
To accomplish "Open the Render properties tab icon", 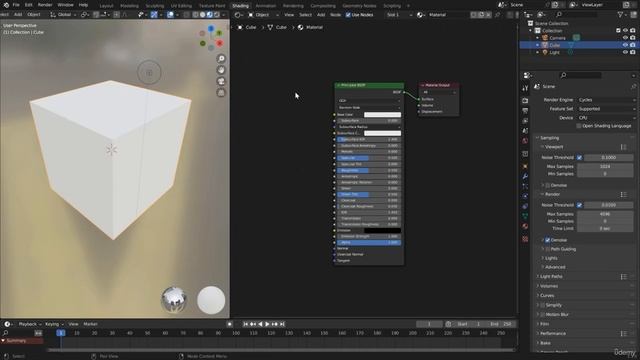I will (525, 100).
